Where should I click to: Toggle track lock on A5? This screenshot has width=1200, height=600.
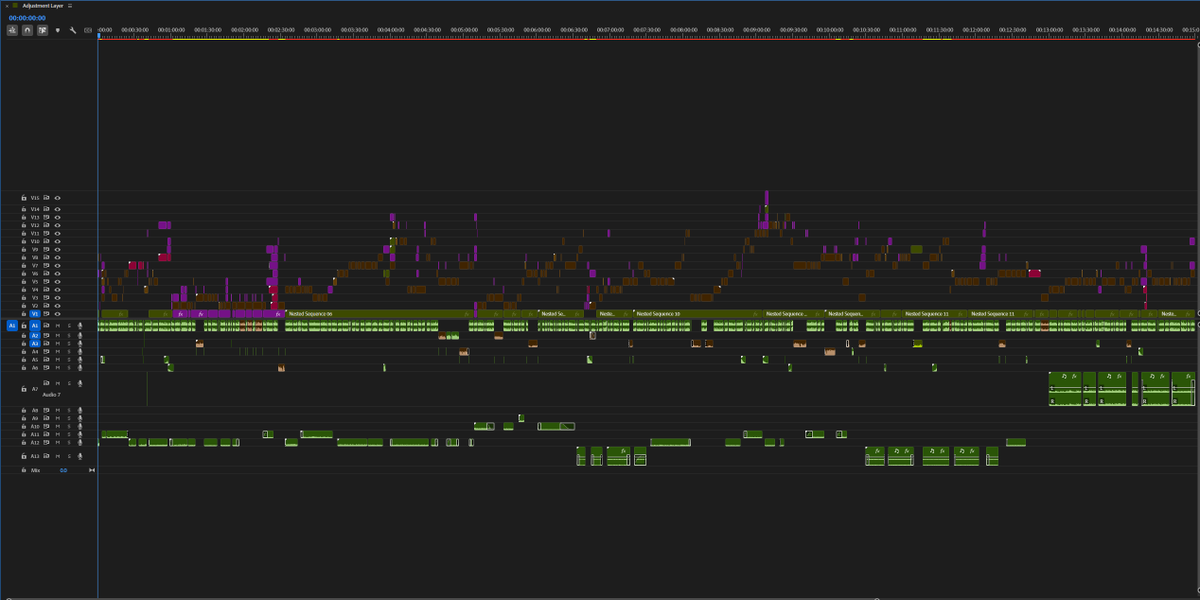pyautogui.click(x=24, y=359)
